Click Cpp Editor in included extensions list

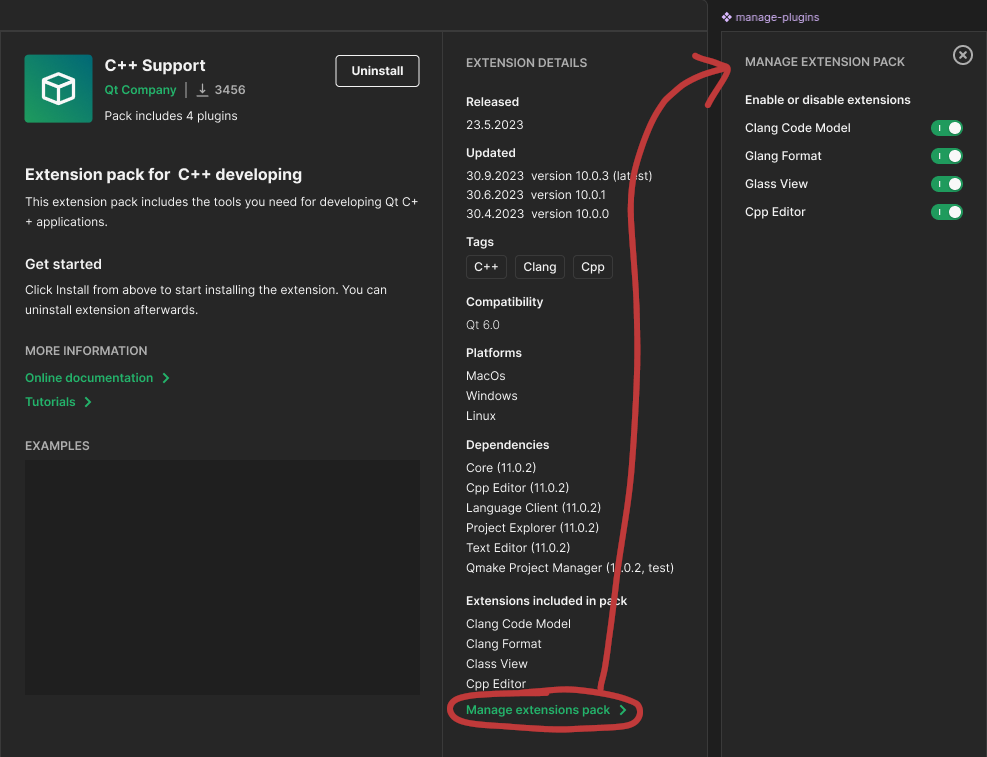tap(496, 684)
